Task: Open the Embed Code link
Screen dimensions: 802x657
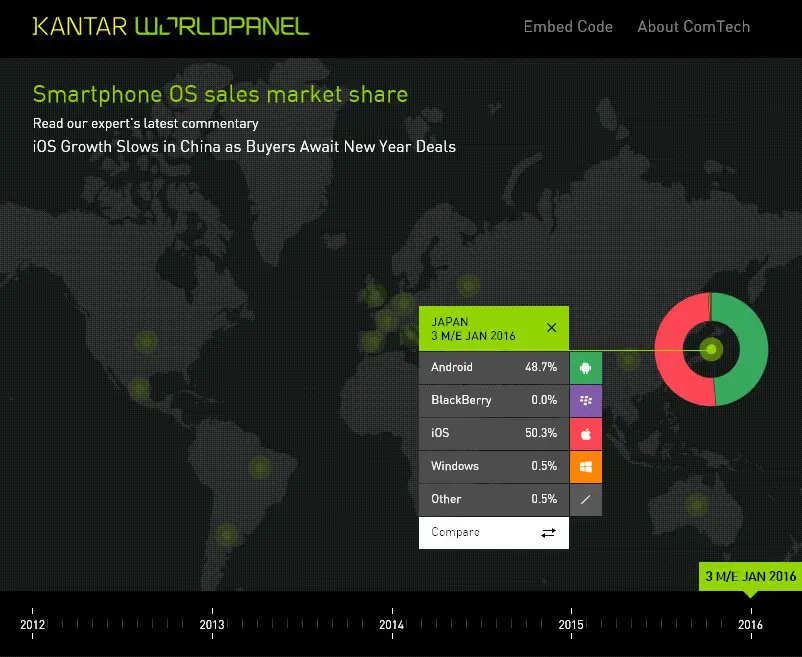Action: tap(568, 27)
